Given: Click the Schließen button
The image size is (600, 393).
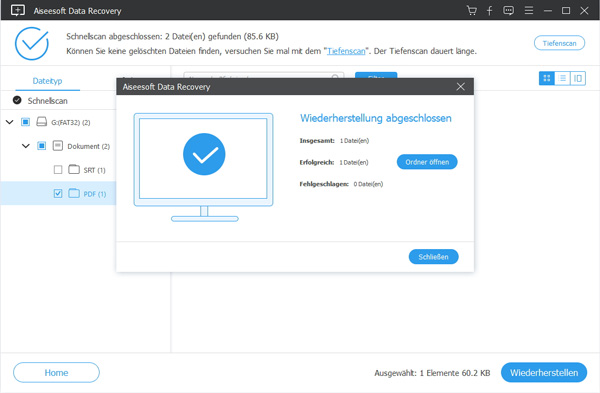Looking at the screenshot, I should coord(434,257).
